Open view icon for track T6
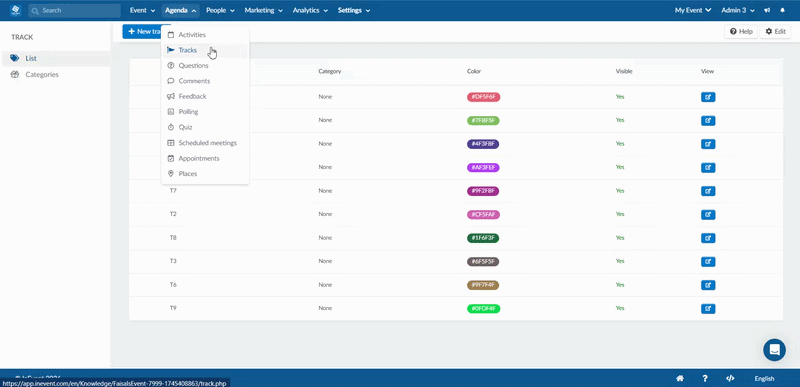Viewport: 800px width, 387px height. pos(708,285)
